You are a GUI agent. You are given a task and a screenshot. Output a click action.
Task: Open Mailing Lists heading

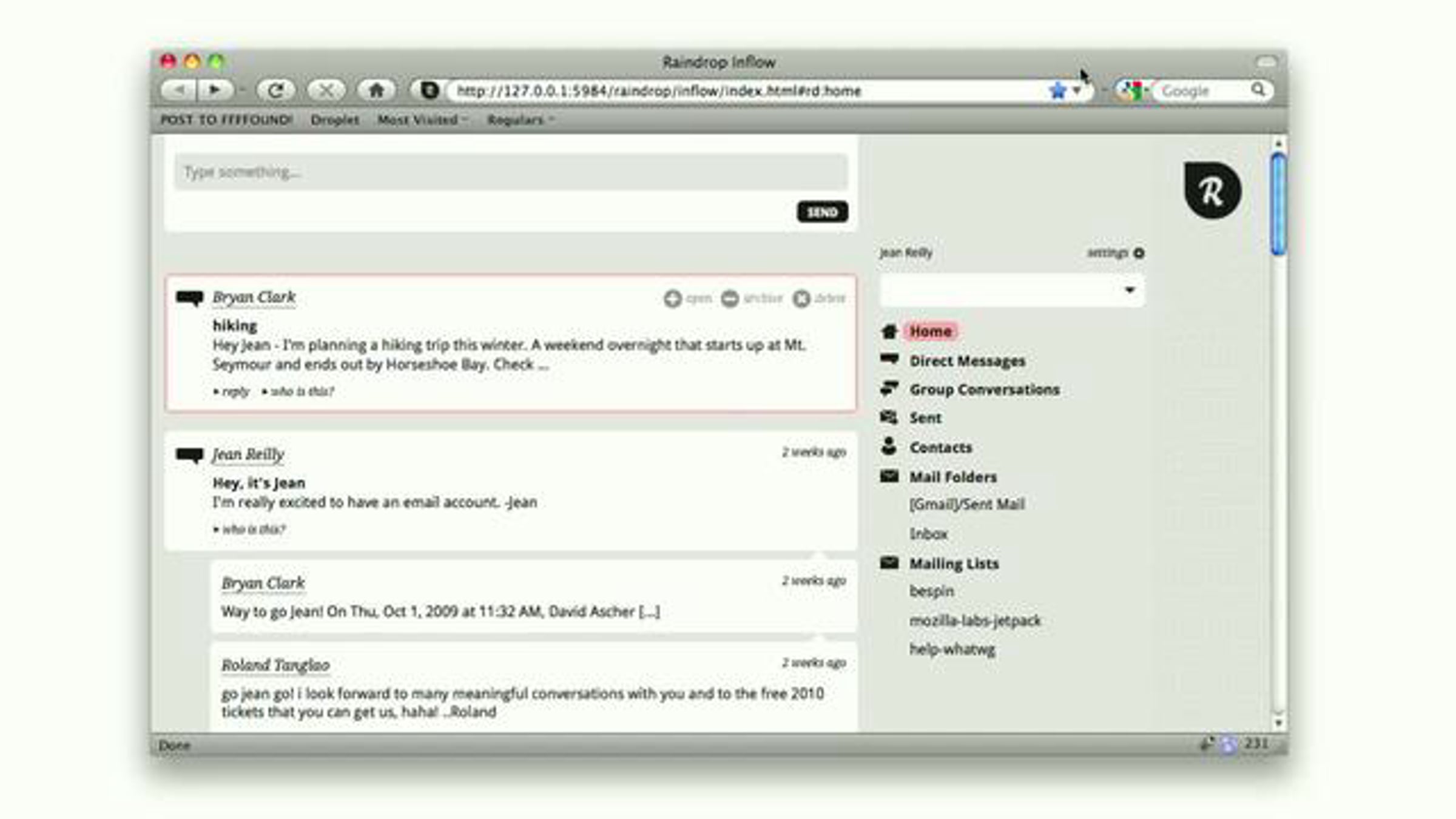click(x=954, y=564)
